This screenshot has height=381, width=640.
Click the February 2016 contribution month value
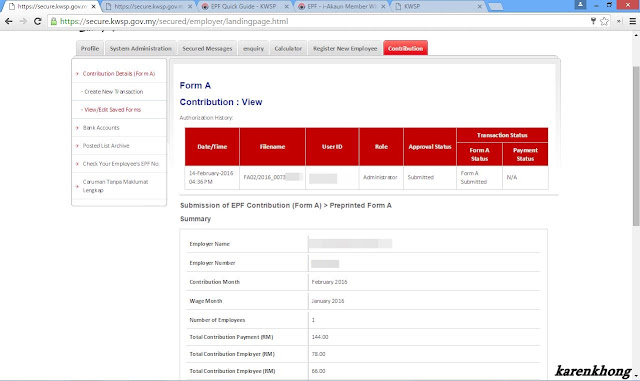(329, 282)
